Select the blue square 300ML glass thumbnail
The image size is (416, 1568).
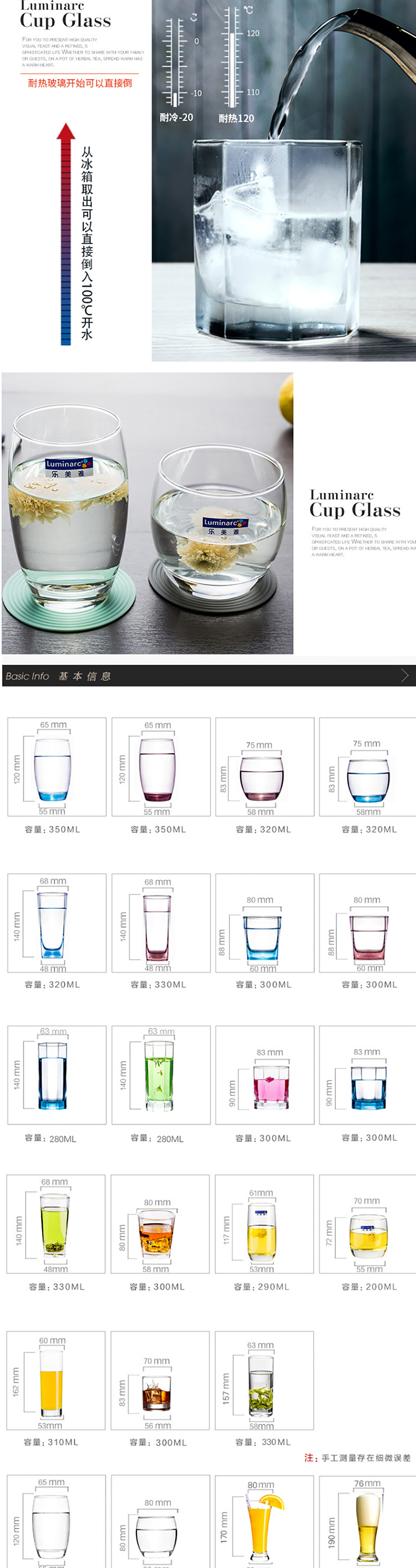265,923
